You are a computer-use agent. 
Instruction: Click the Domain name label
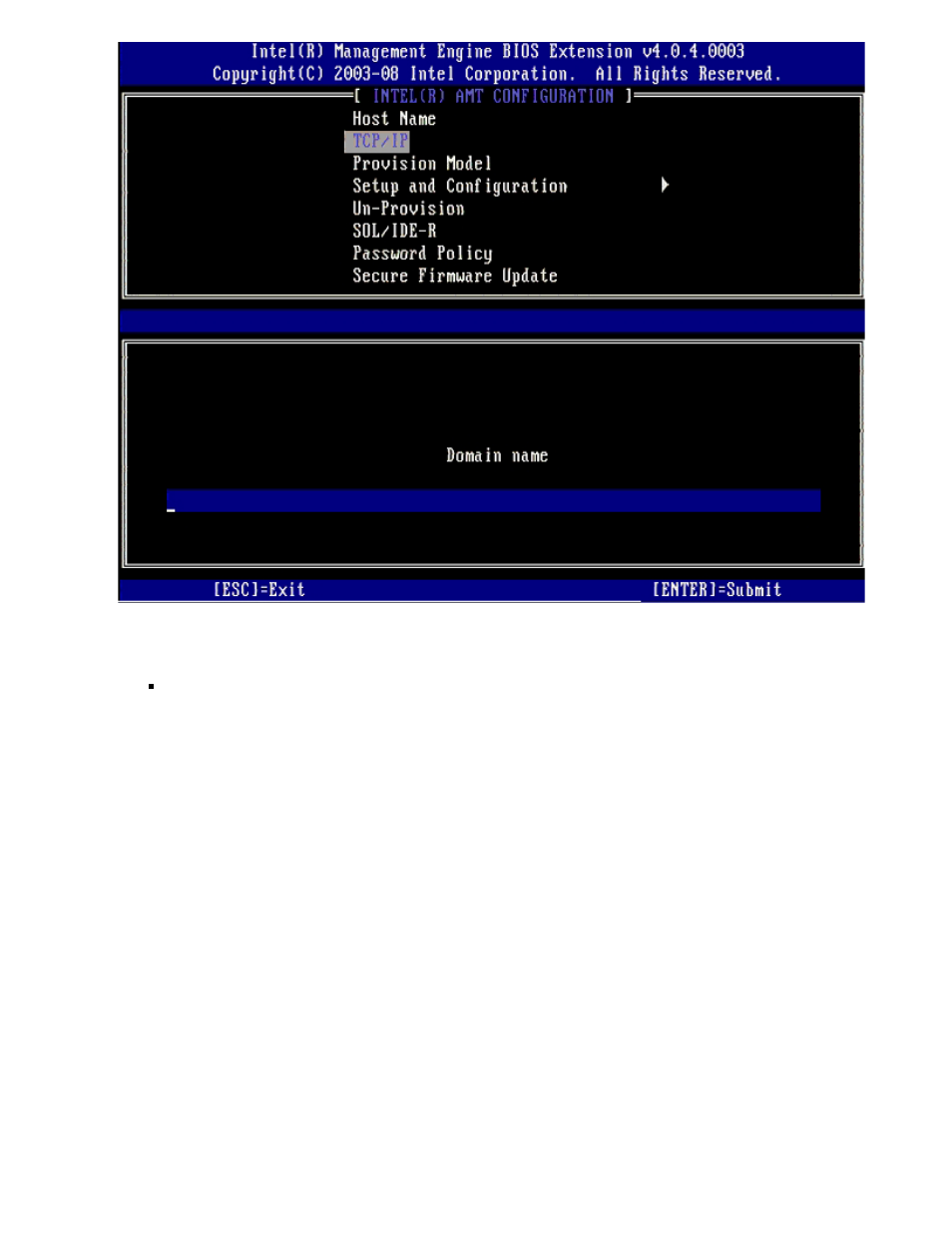(x=497, y=455)
